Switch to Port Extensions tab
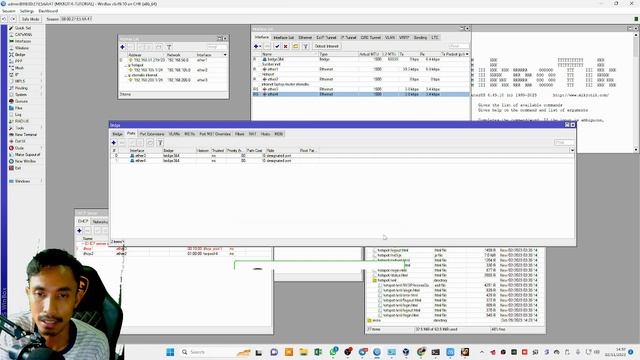The image size is (640, 360). (152, 134)
